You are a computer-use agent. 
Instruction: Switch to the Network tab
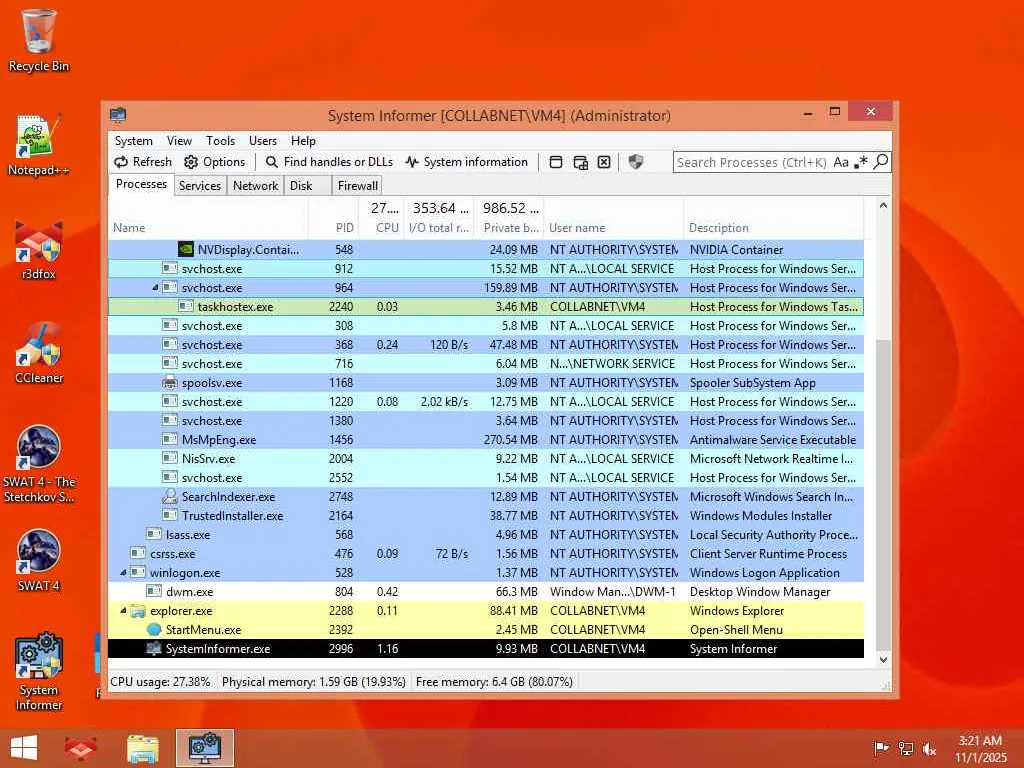pyautogui.click(x=255, y=185)
